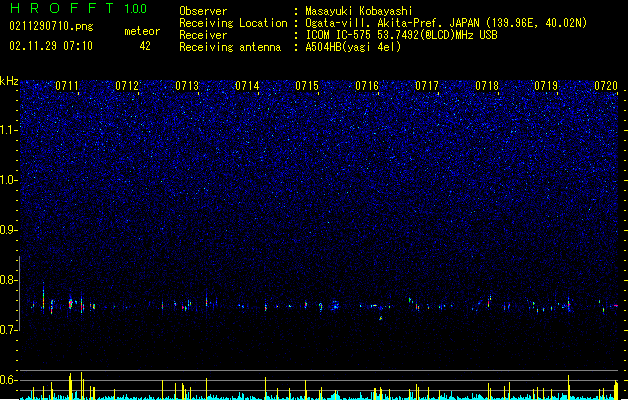Click the Receiver label

click(x=203, y=35)
